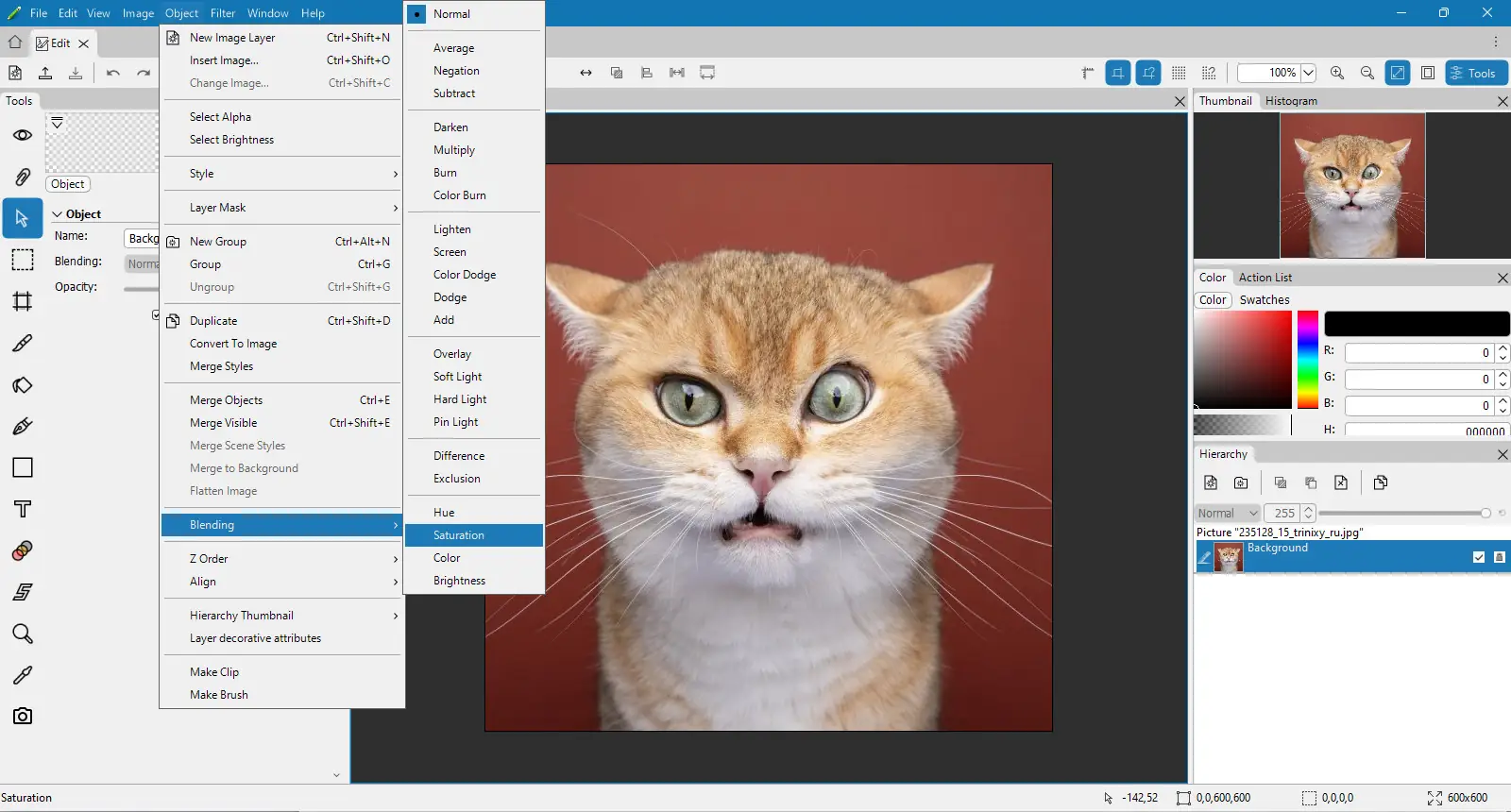Close the Edit document tab

click(84, 43)
